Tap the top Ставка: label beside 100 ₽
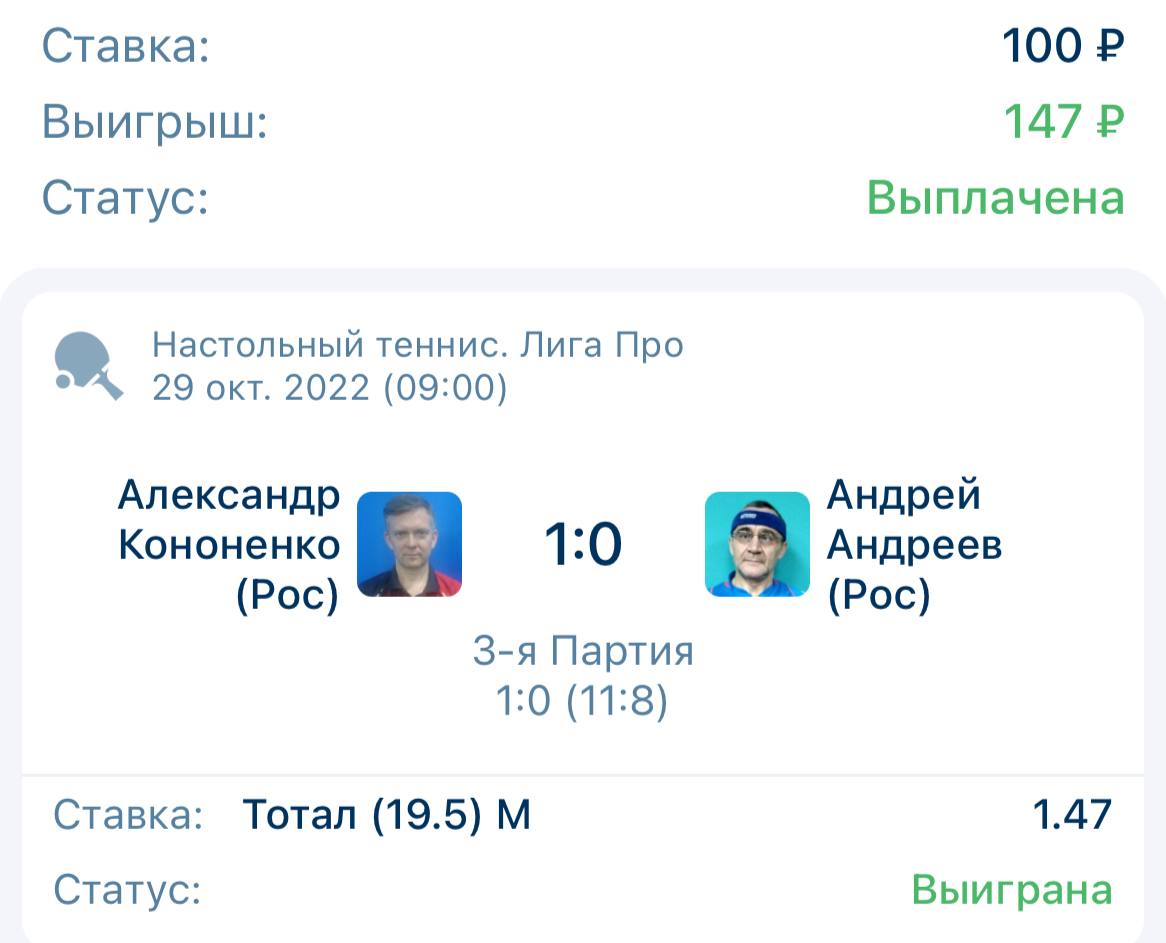 (x=126, y=46)
